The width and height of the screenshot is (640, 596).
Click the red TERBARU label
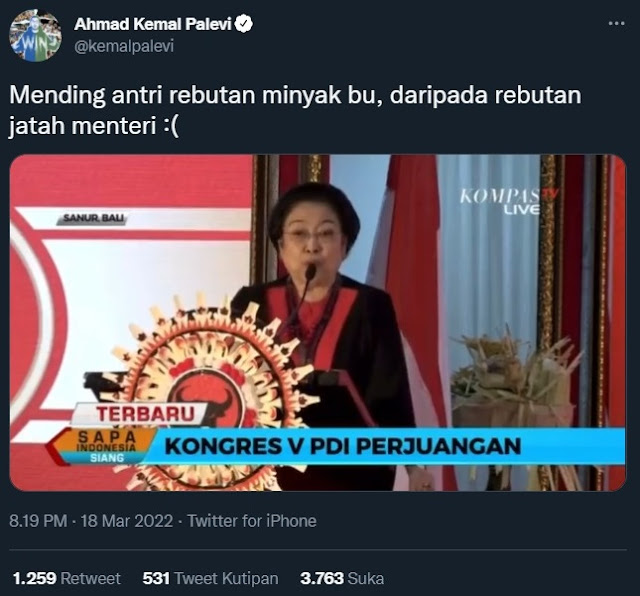click(144, 414)
